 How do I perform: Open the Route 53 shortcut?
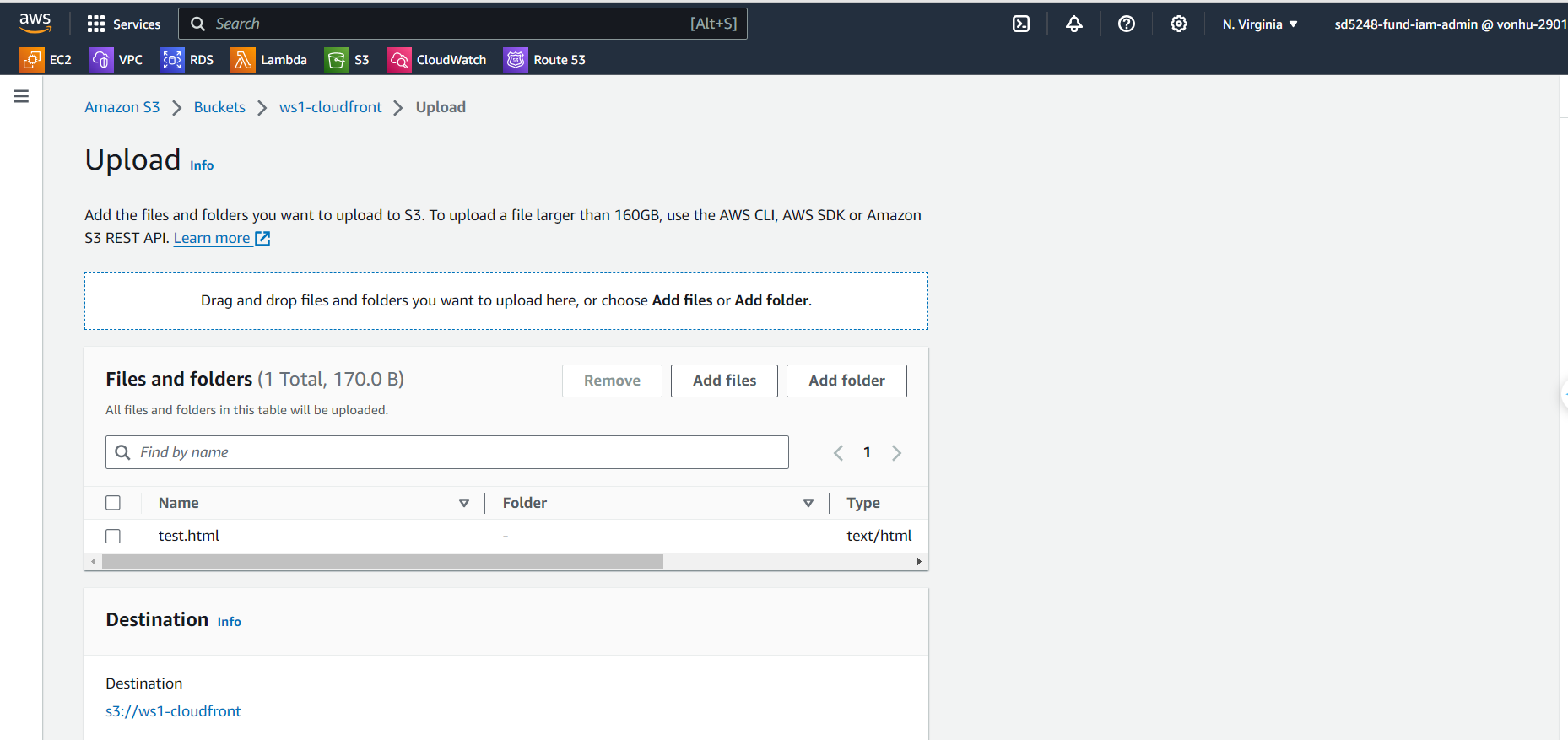[544, 60]
